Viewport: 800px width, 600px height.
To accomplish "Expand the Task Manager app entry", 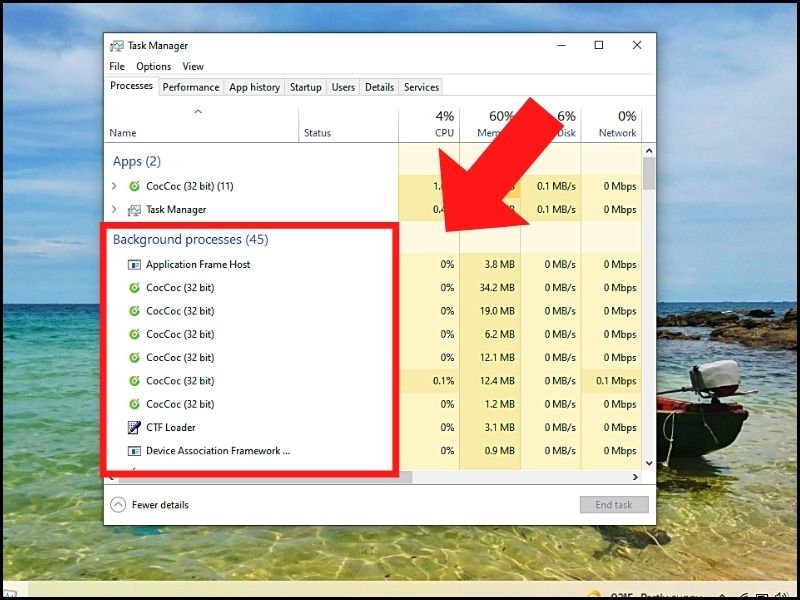I will (x=114, y=210).
